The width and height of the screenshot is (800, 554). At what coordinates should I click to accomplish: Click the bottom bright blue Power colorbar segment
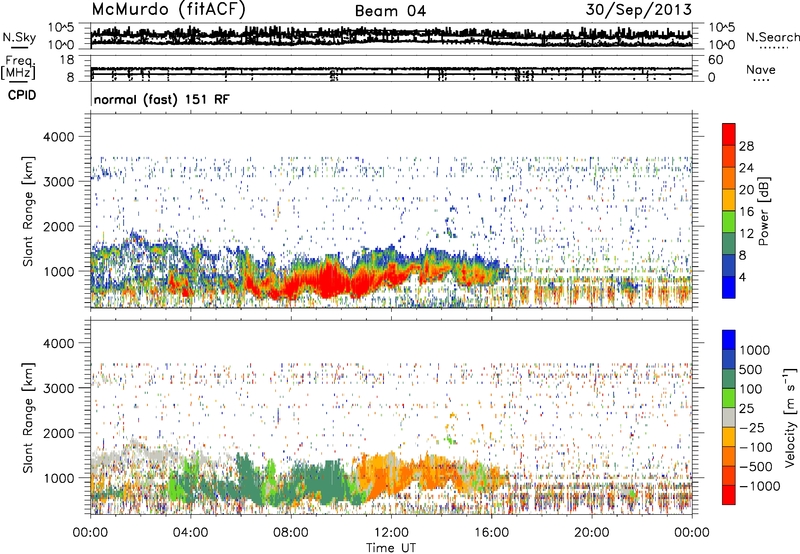click(729, 288)
